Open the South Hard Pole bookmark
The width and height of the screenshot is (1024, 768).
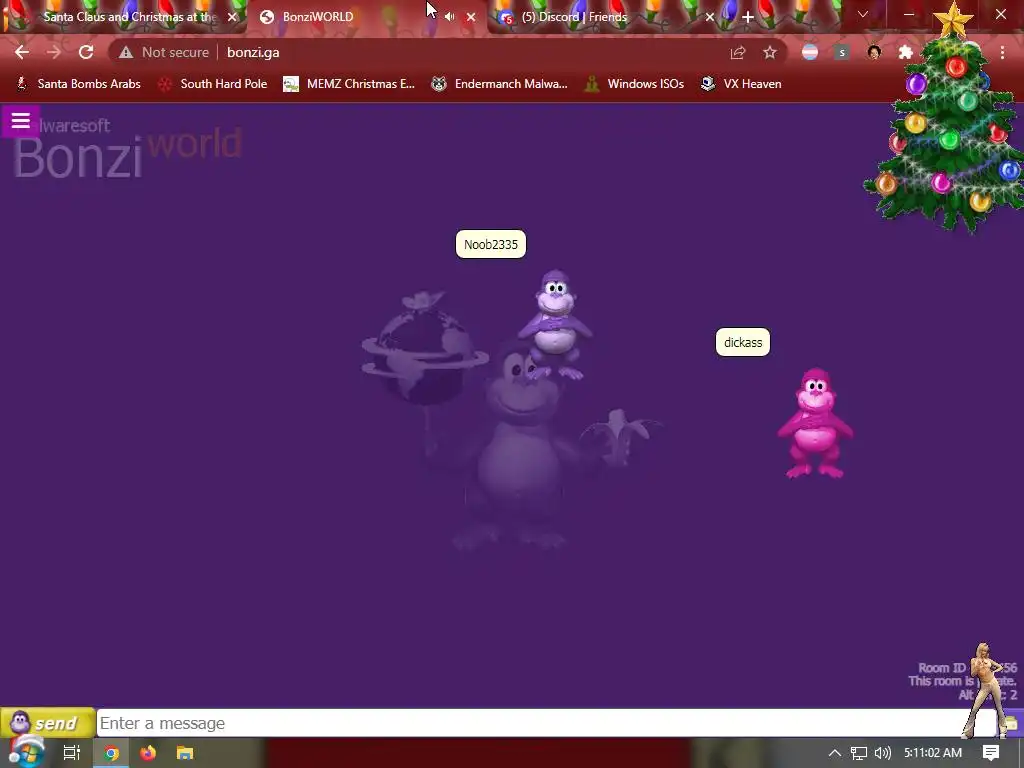[x=213, y=84]
